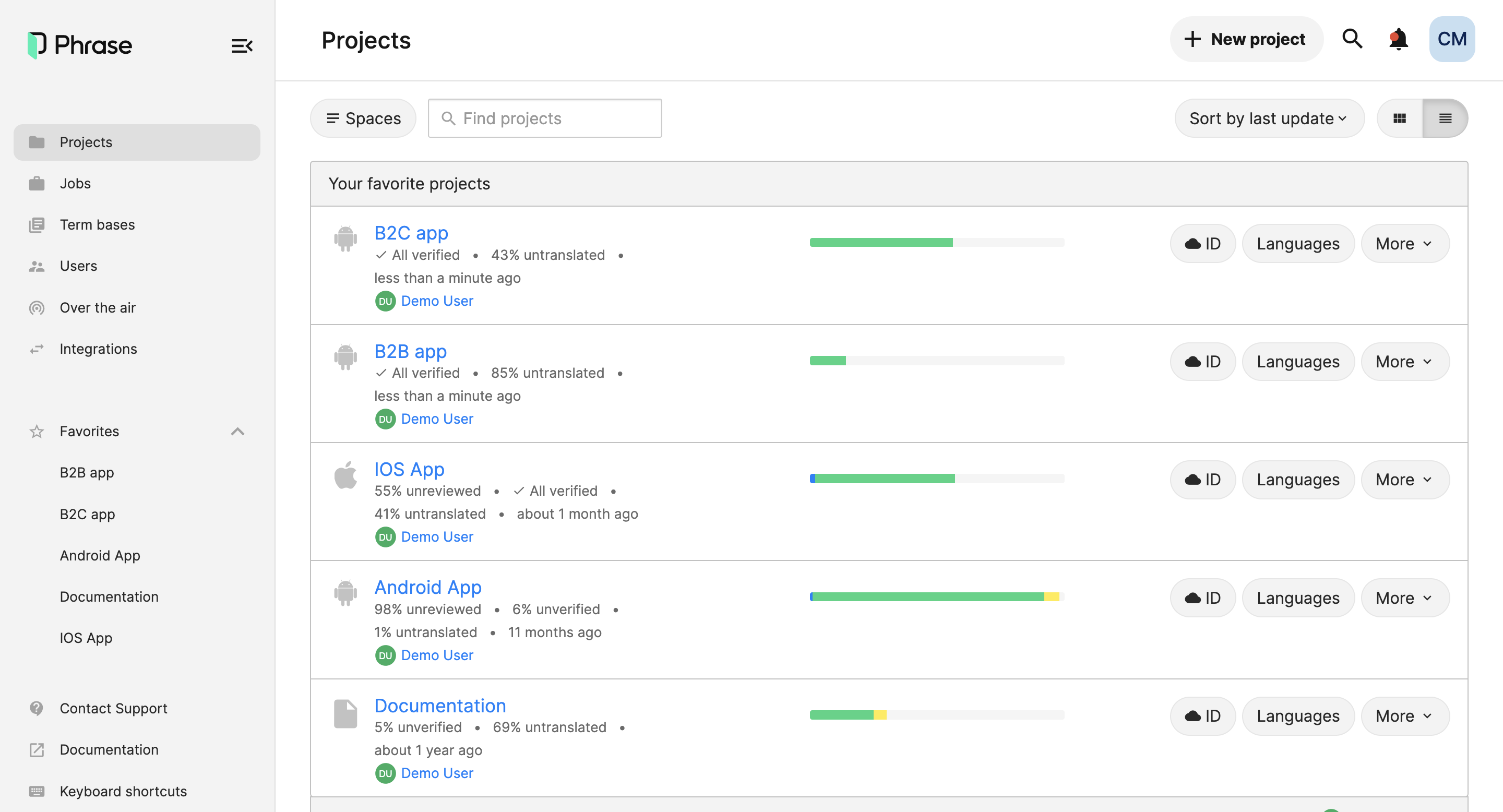Open the Sort by last update dropdown
Viewport: 1503px width, 812px height.
coord(1269,118)
